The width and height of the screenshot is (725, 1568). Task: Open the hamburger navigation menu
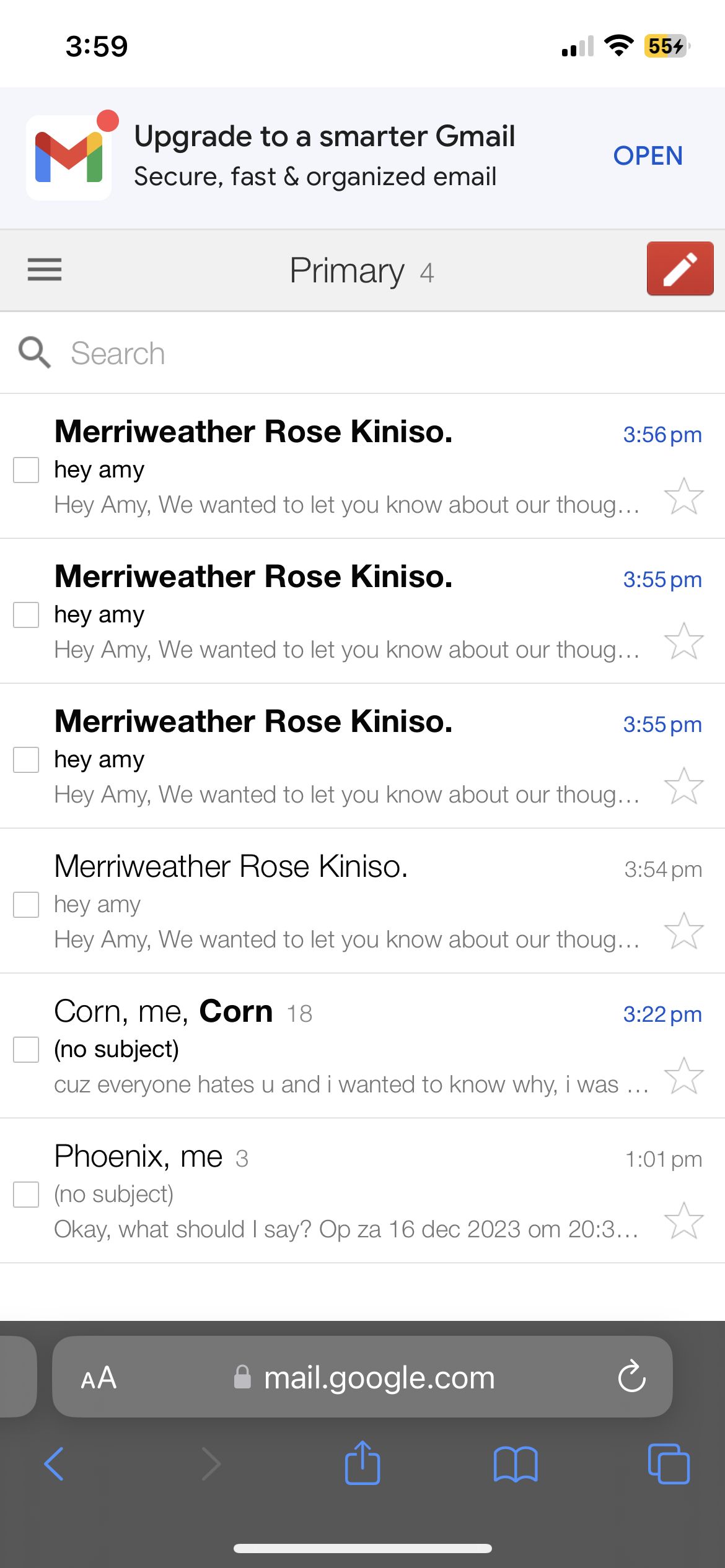click(x=45, y=269)
